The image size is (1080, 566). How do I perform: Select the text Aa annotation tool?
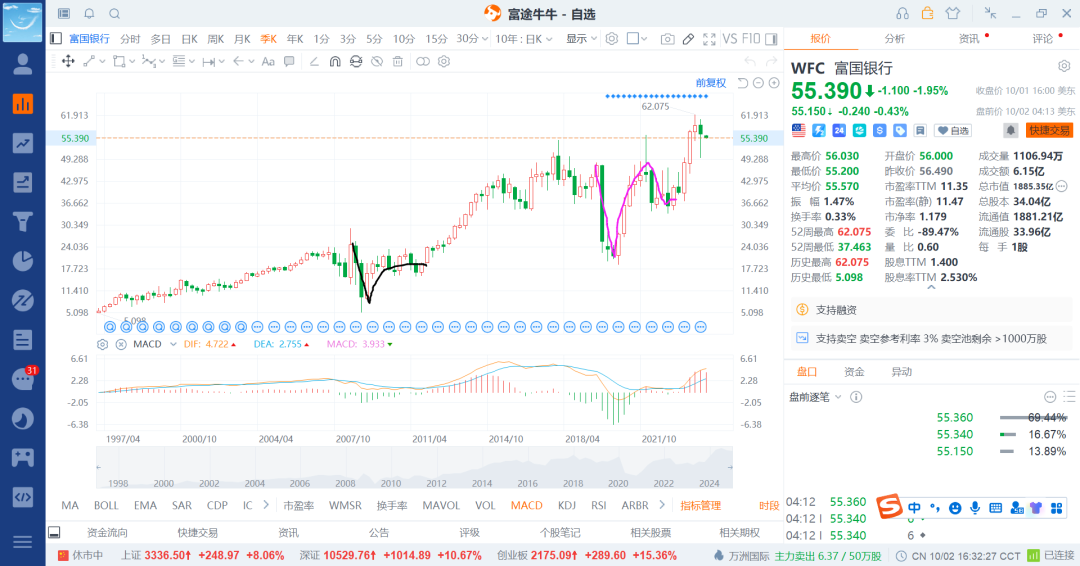point(268,61)
